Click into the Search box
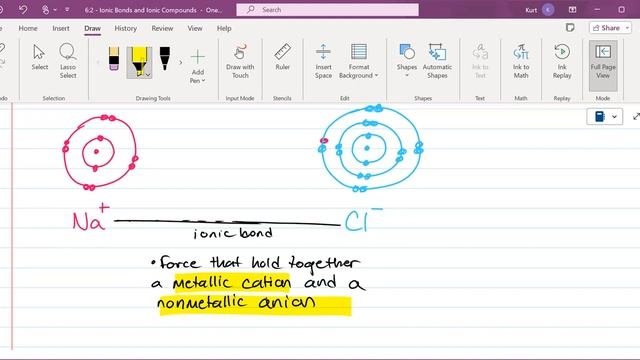The image size is (640, 360). (x=327, y=9)
